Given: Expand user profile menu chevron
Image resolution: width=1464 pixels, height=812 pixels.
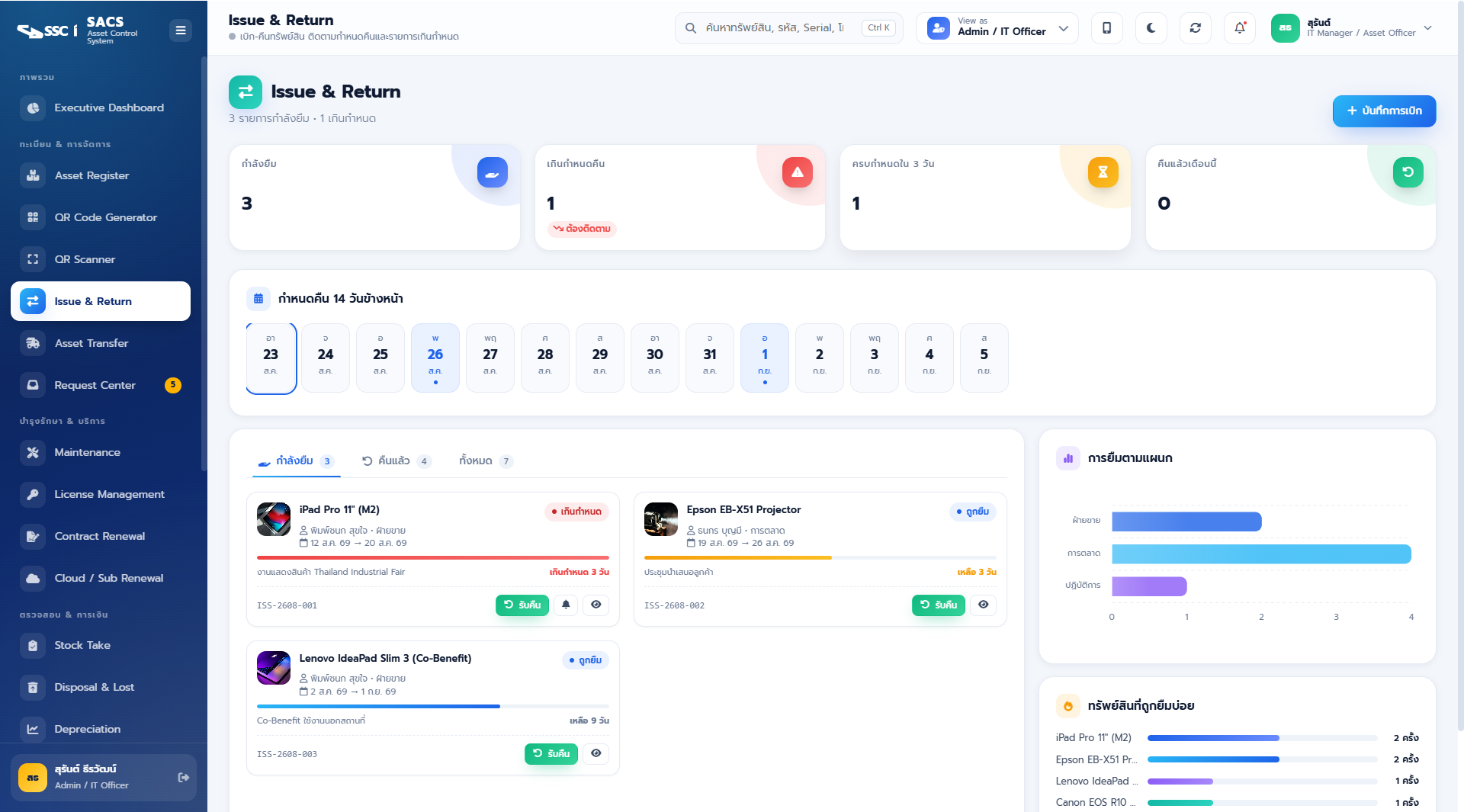Looking at the screenshot, I should pyautogui.click(x=1428, y=28).
